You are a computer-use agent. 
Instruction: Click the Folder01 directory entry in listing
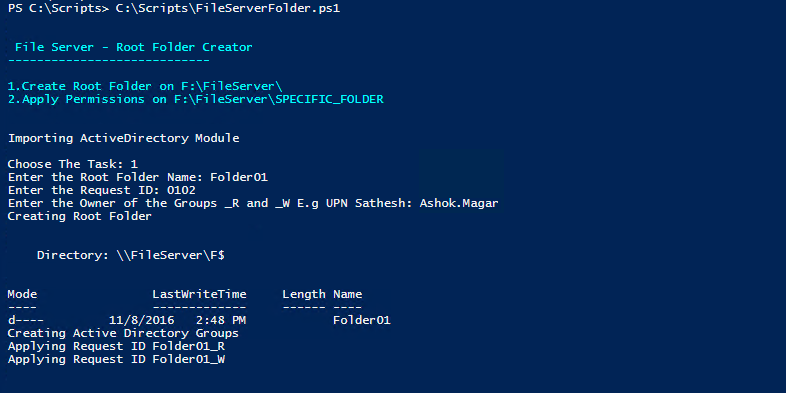pos(362,320)
